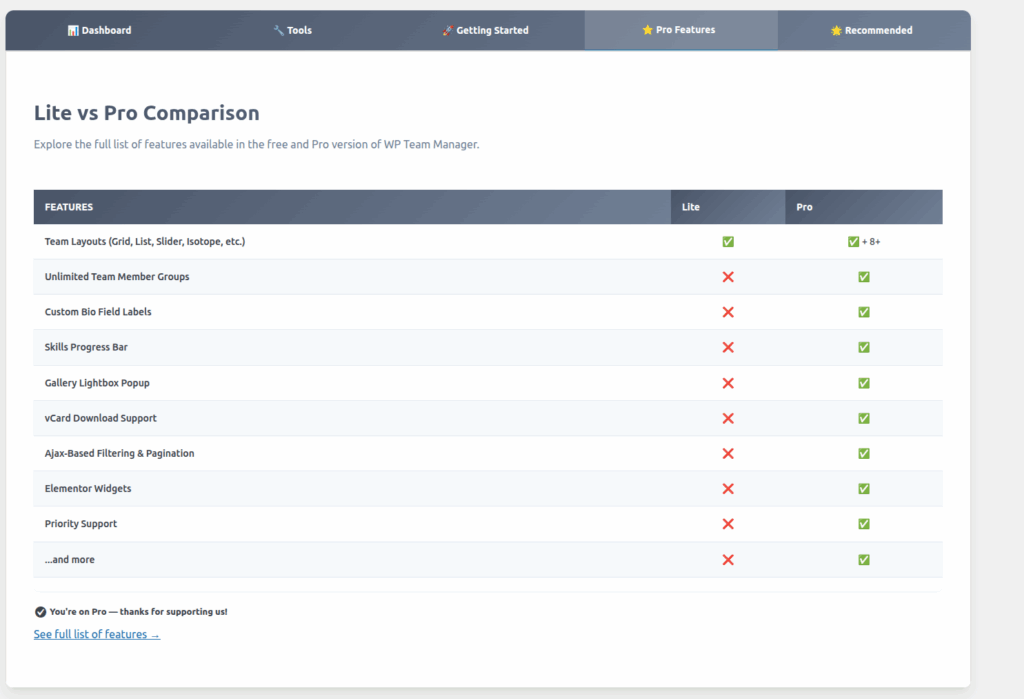This screenshot has height=699, width=1024.
Task: Go to the Recommended tab
Action: coord(871,30)
